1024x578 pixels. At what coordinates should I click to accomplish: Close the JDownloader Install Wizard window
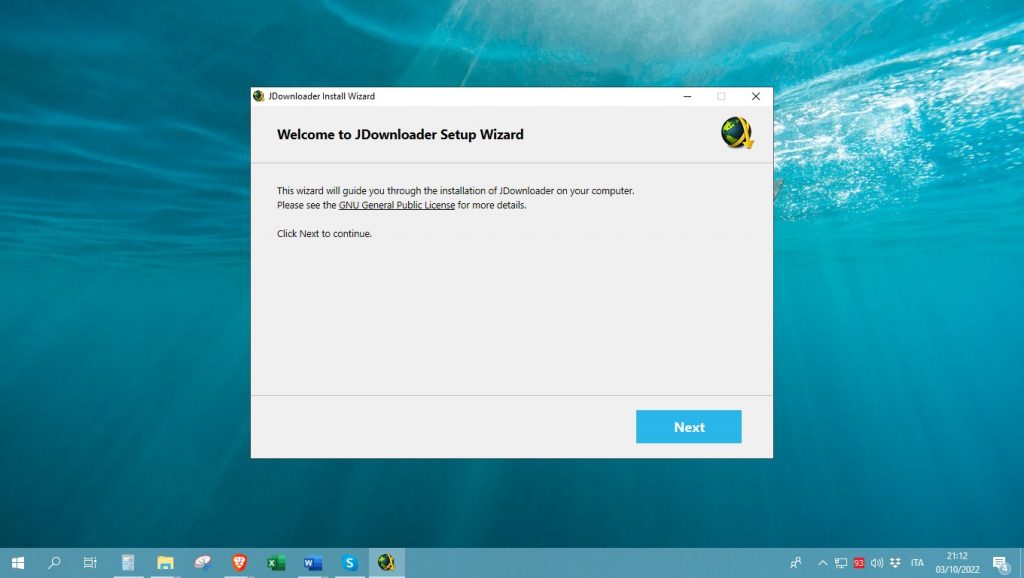coord(755,96)
